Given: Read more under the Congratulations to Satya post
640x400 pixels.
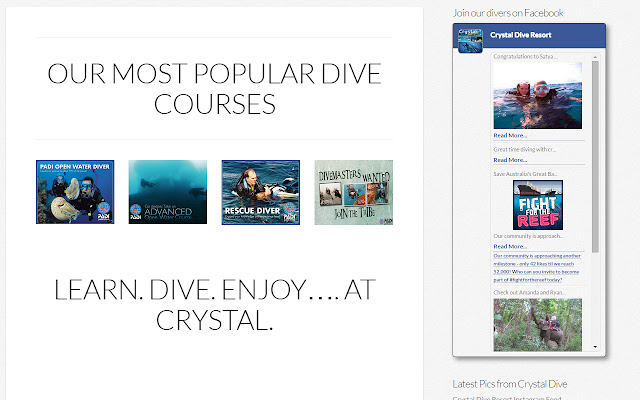Looking at the screenshot, I should pyautogui.click(x=510, y=136).
